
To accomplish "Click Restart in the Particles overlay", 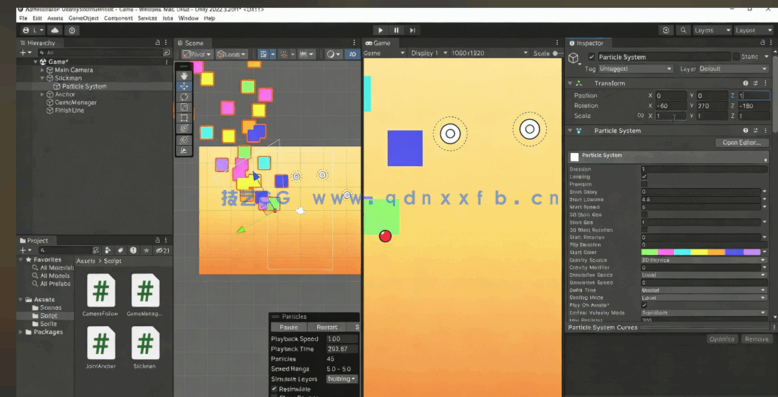I will (x=327, y=327).
